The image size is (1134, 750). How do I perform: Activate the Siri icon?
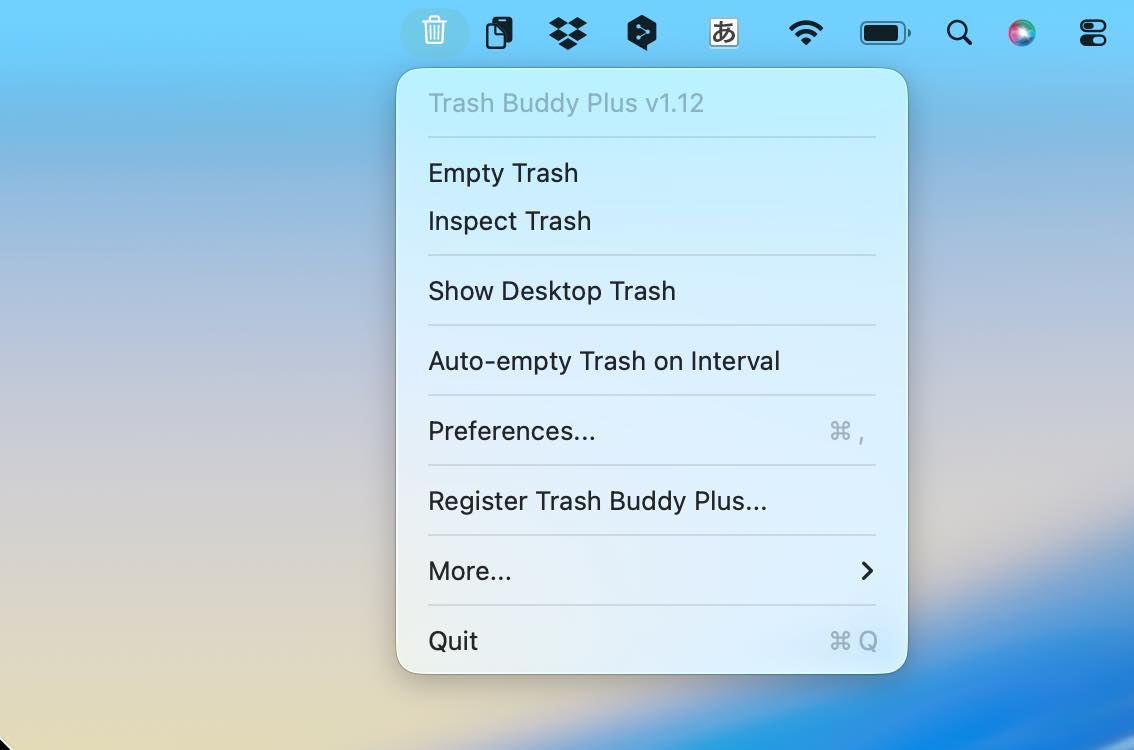1021,33
